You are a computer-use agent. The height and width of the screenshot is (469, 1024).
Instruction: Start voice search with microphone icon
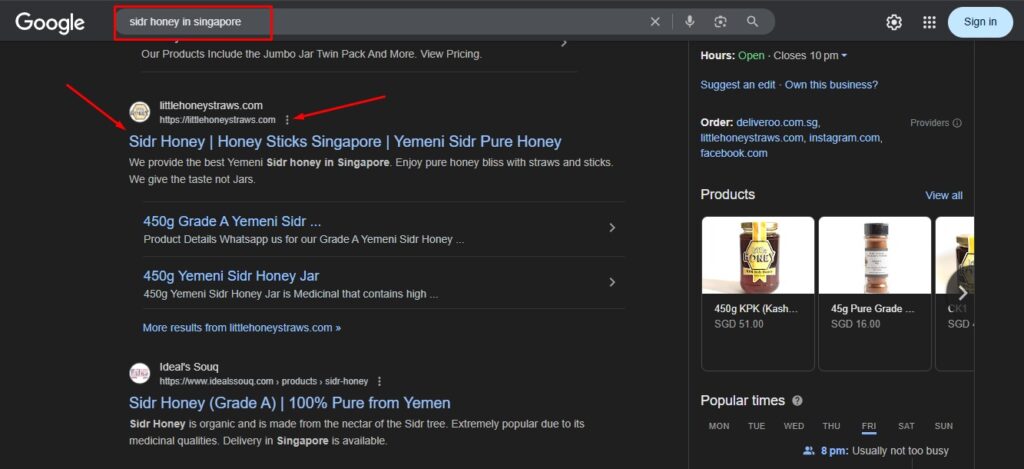pos(690,22)
